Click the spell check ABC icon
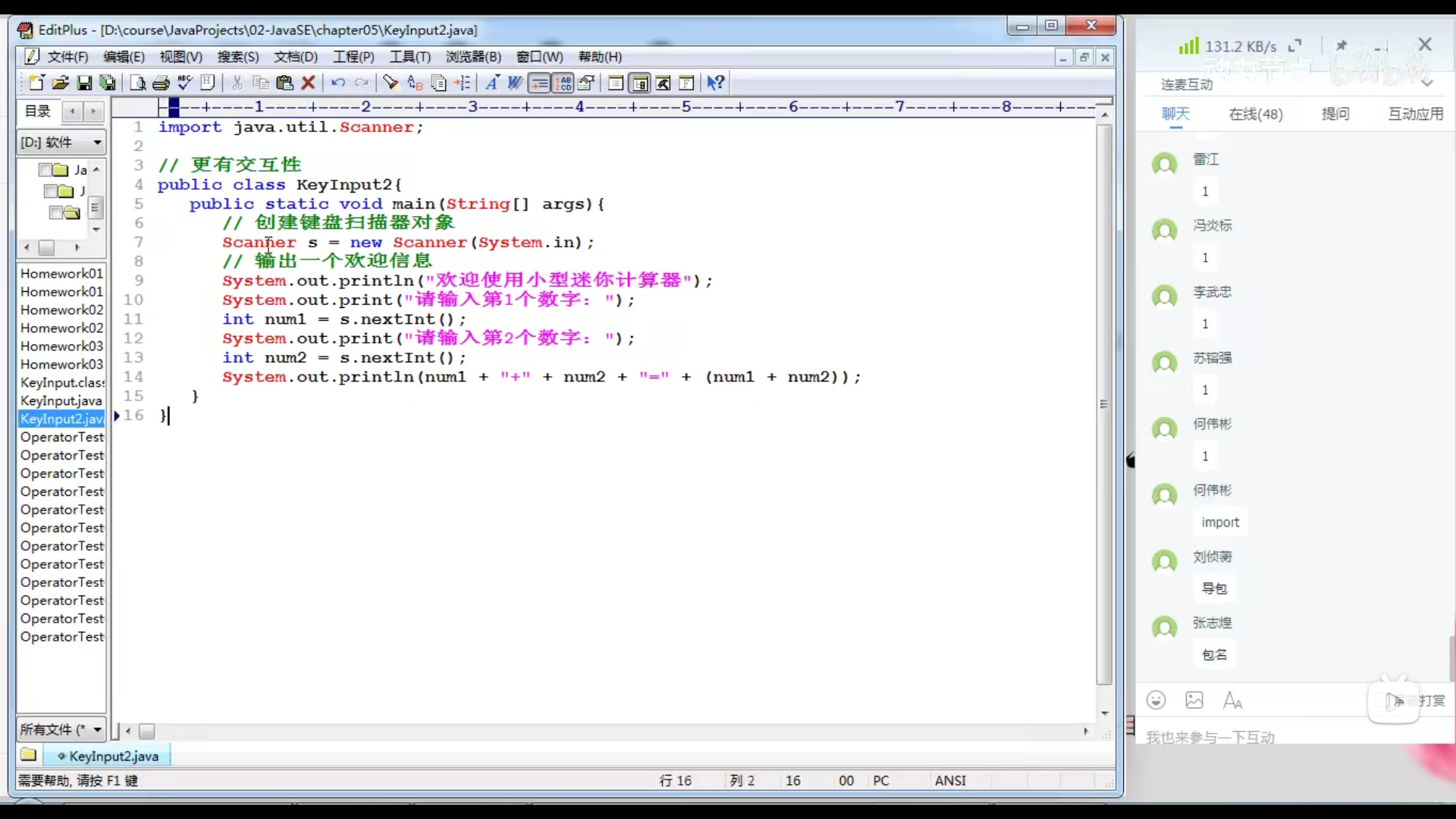1456x819 pixels. pos(184,83)
